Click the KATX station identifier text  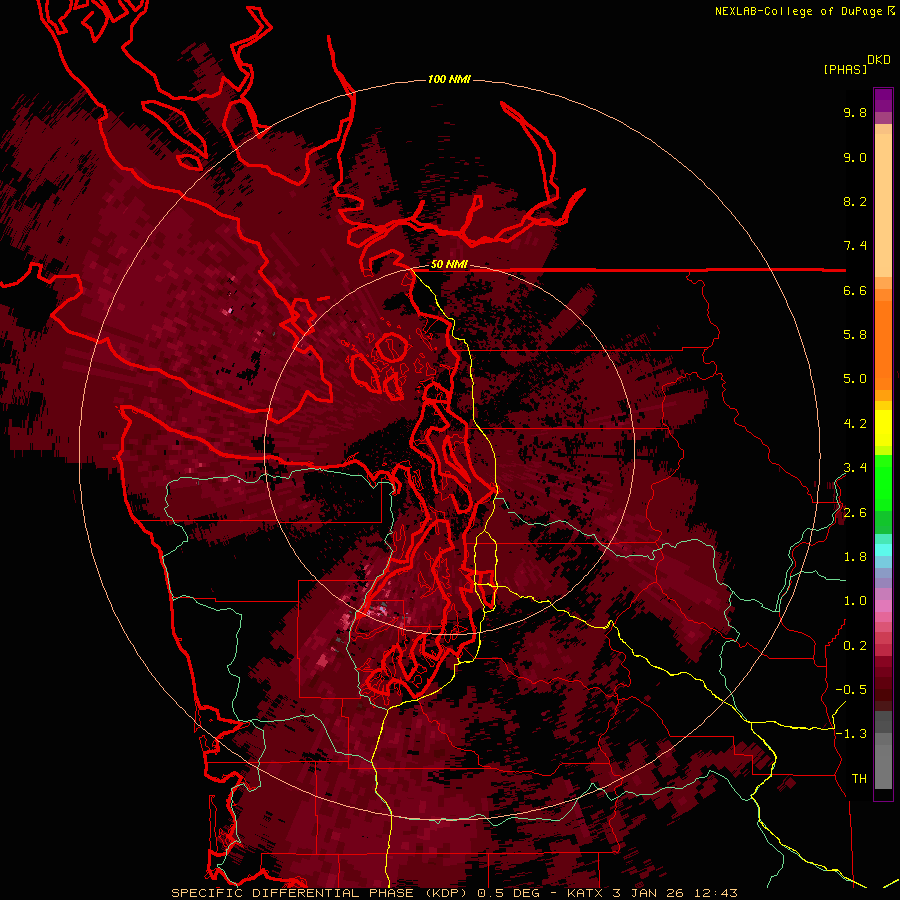(x=584, y=893)
